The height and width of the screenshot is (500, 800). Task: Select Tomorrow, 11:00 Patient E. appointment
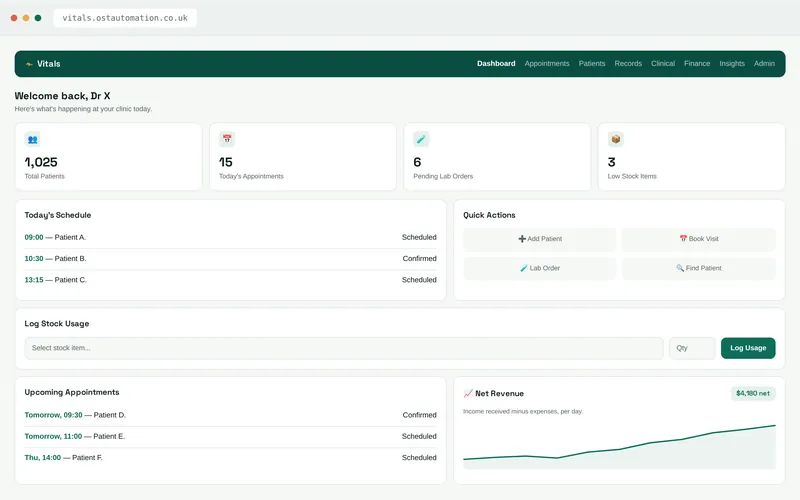(231, 437)
